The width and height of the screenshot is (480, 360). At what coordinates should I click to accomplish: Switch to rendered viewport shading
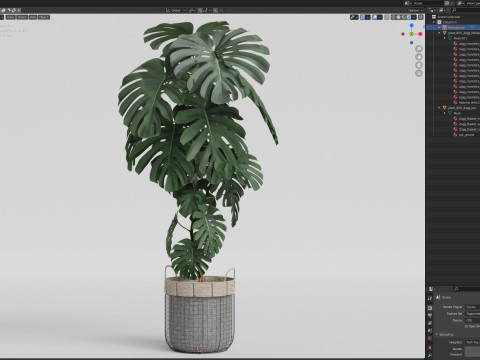(x=409, y=17)
